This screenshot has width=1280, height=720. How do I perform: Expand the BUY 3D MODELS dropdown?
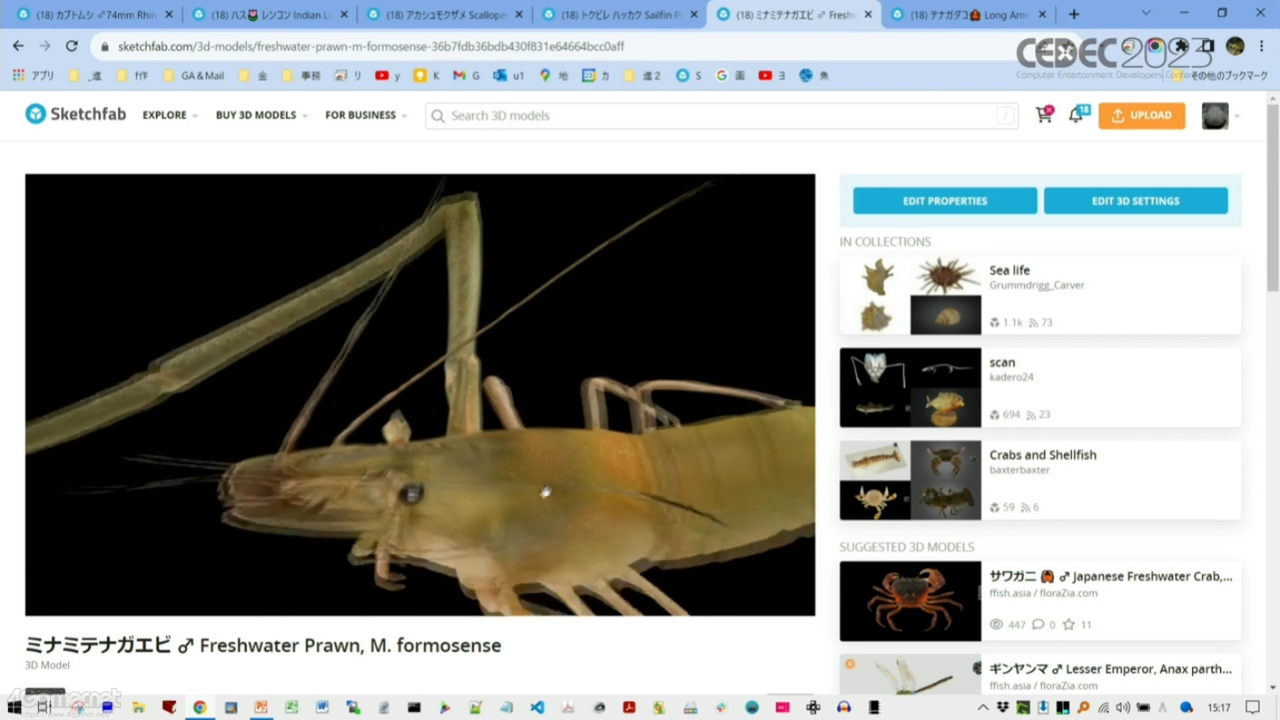[260, 115]
